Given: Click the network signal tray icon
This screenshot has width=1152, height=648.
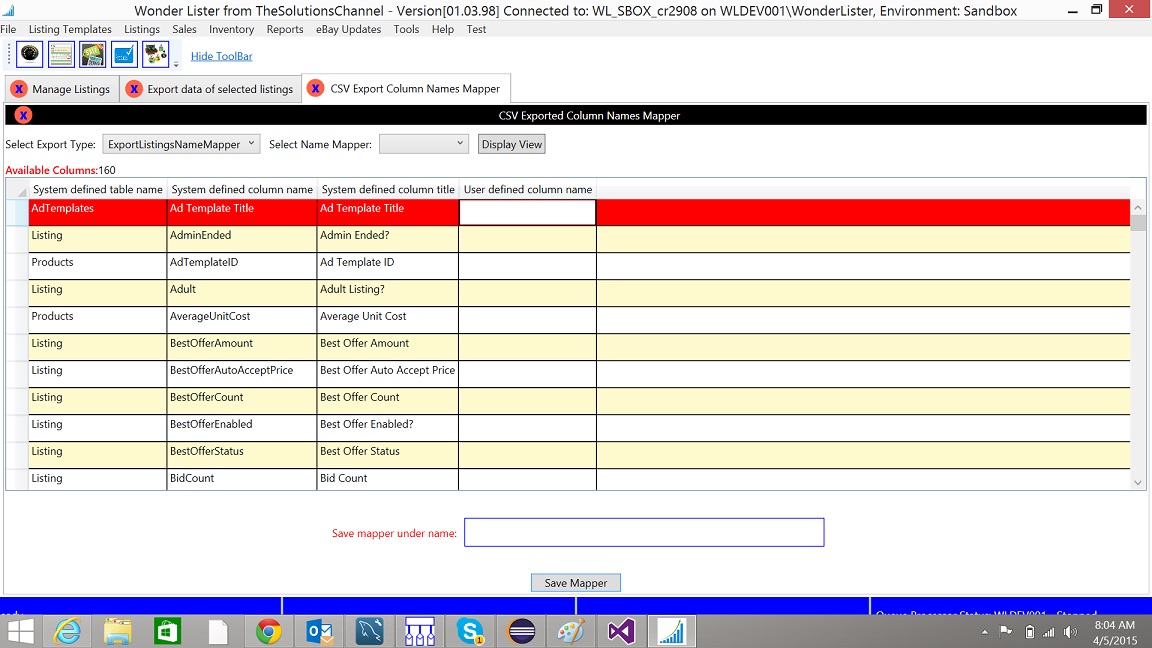Looking at the screenshot, I should click(1049, 632).
